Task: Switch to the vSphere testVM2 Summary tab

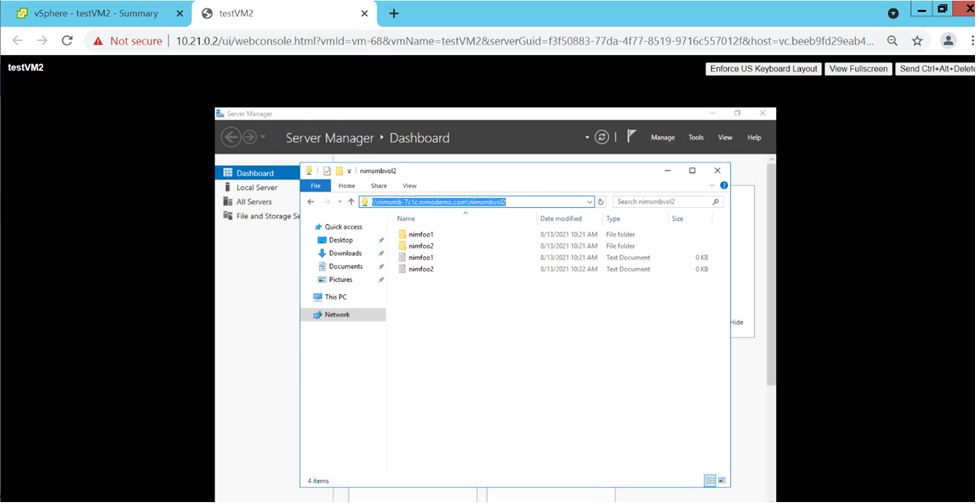Action: [x=97, y=13]
